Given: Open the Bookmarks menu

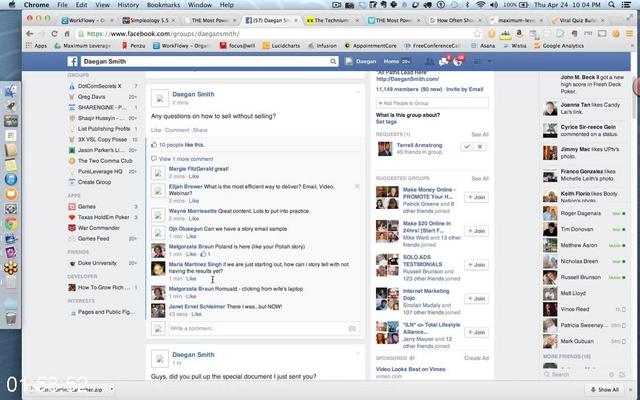Looking at the screenshot, I should (x=163, y=5).
